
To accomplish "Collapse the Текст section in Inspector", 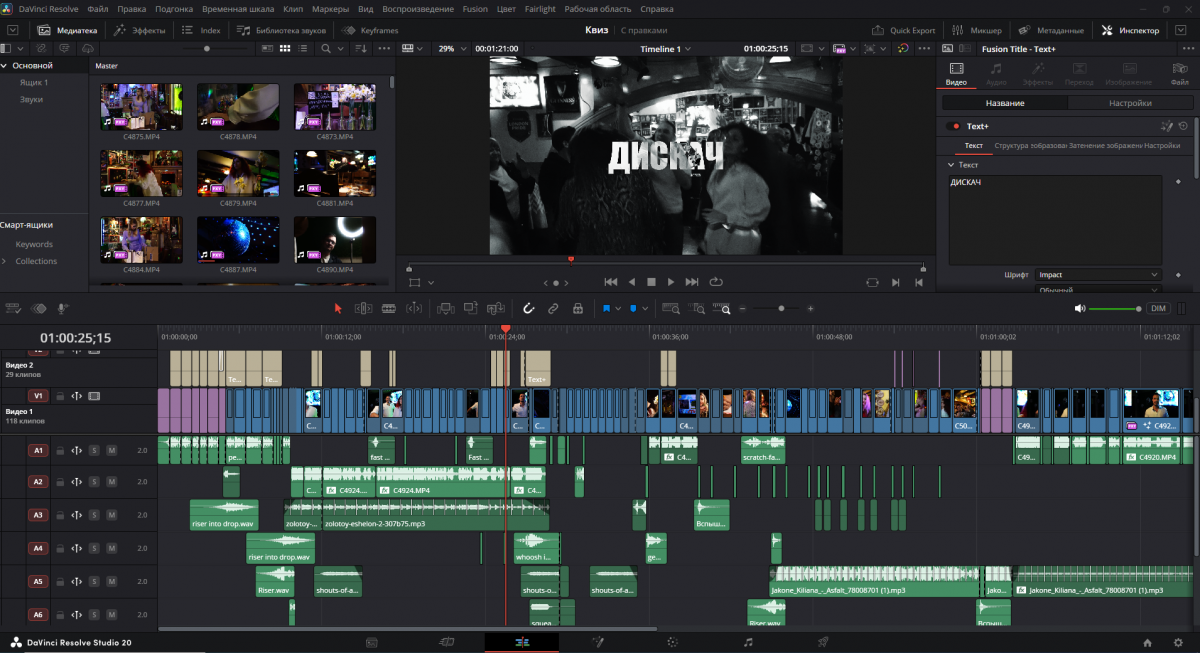I will [x=952, y=164].
